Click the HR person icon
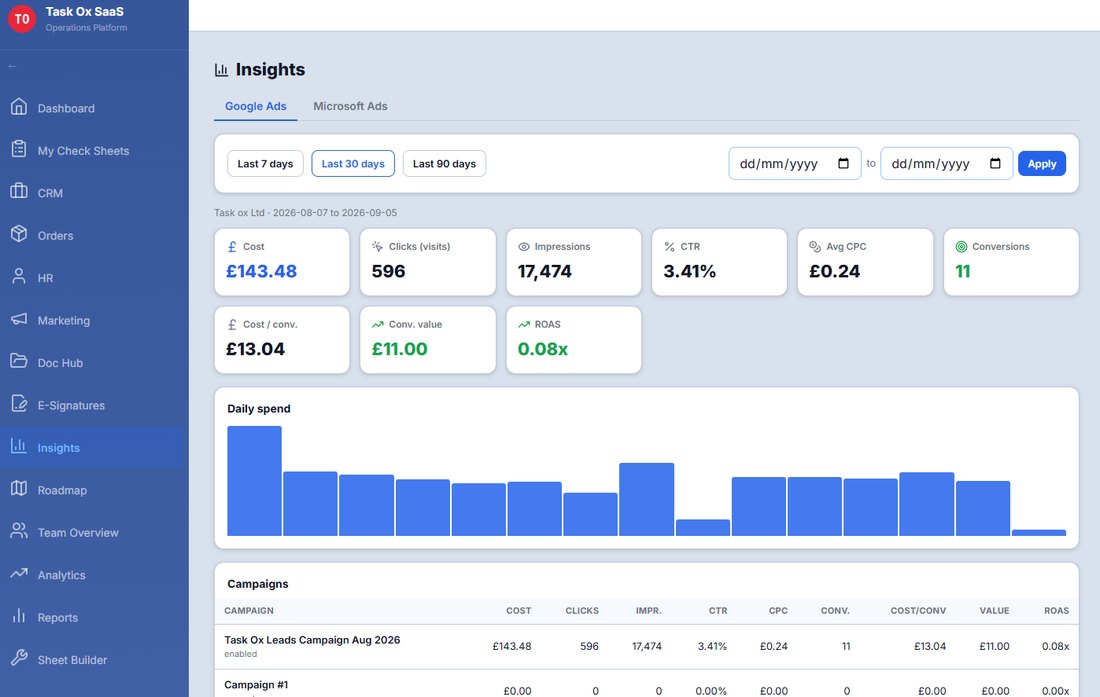Image resolution: width=1100 pixels, height=697 pixels. [19, 276]
